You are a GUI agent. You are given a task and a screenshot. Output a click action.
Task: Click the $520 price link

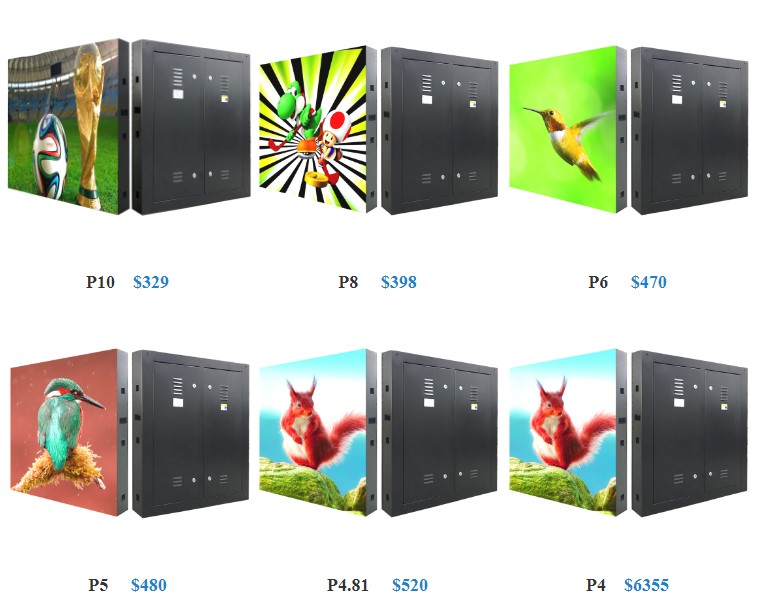tap(410, 585)
